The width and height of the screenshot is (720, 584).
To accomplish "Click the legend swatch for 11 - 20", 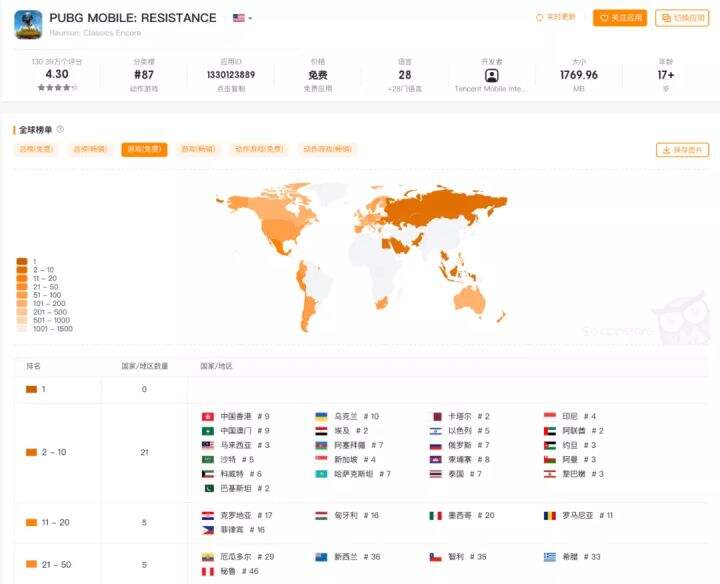I will [22, 278].
